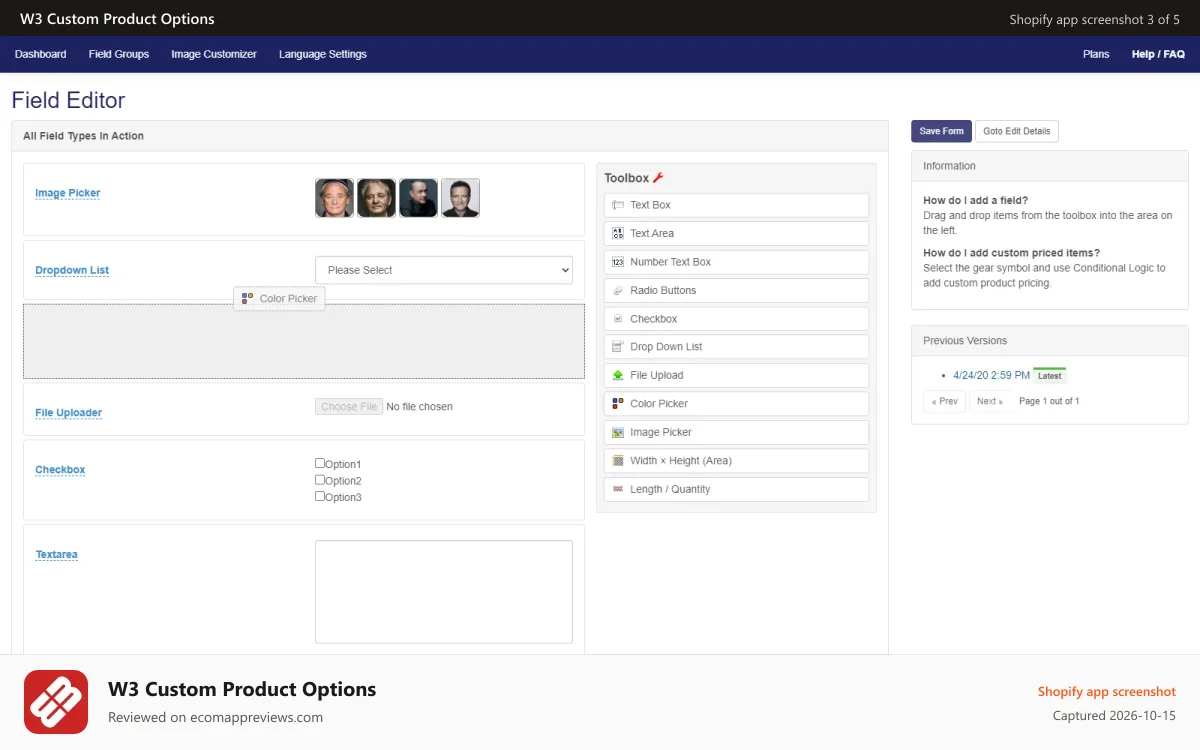Tick the Option1 checkbox
The image size is (1200, 750).
320,463
